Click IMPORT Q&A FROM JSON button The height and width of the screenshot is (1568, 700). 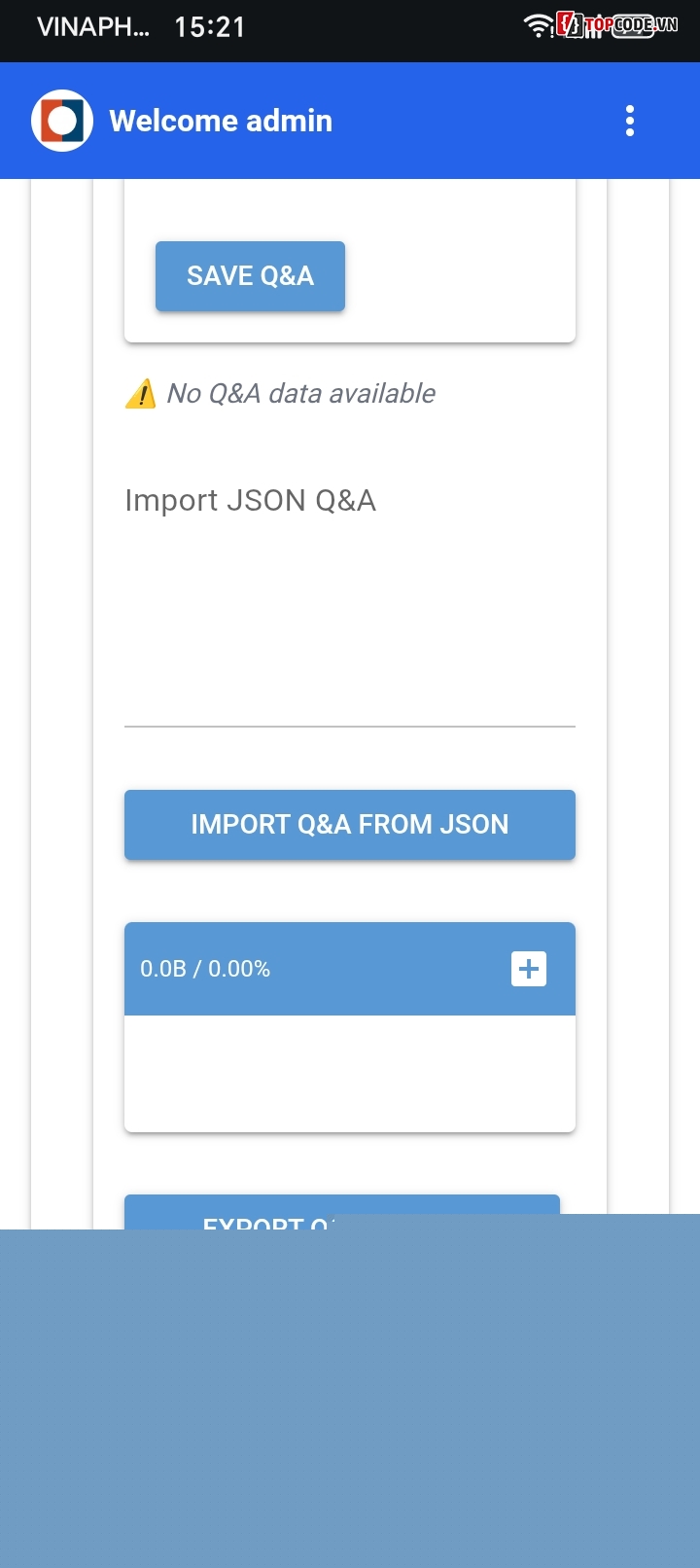tap(350, 825)
